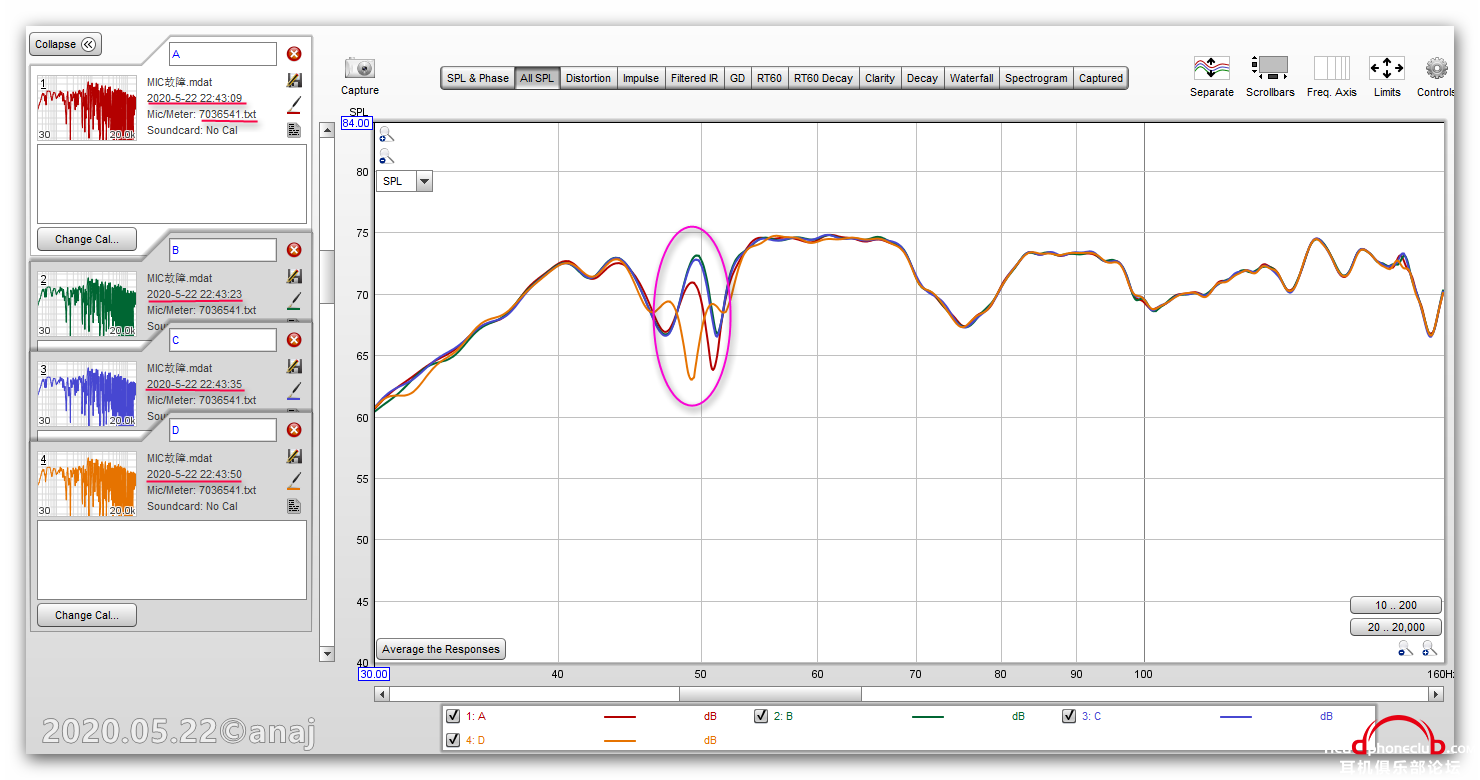Remove measurement D using red X

coord(294,430)
